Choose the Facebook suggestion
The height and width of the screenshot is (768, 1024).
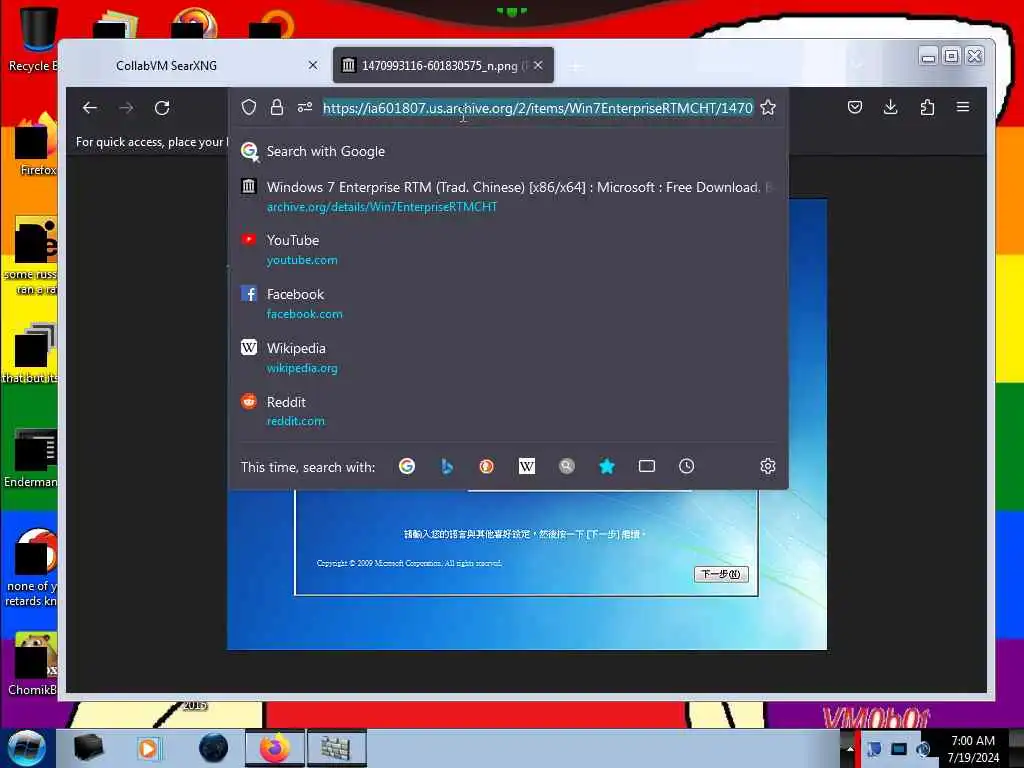click(x=508, y=304)
